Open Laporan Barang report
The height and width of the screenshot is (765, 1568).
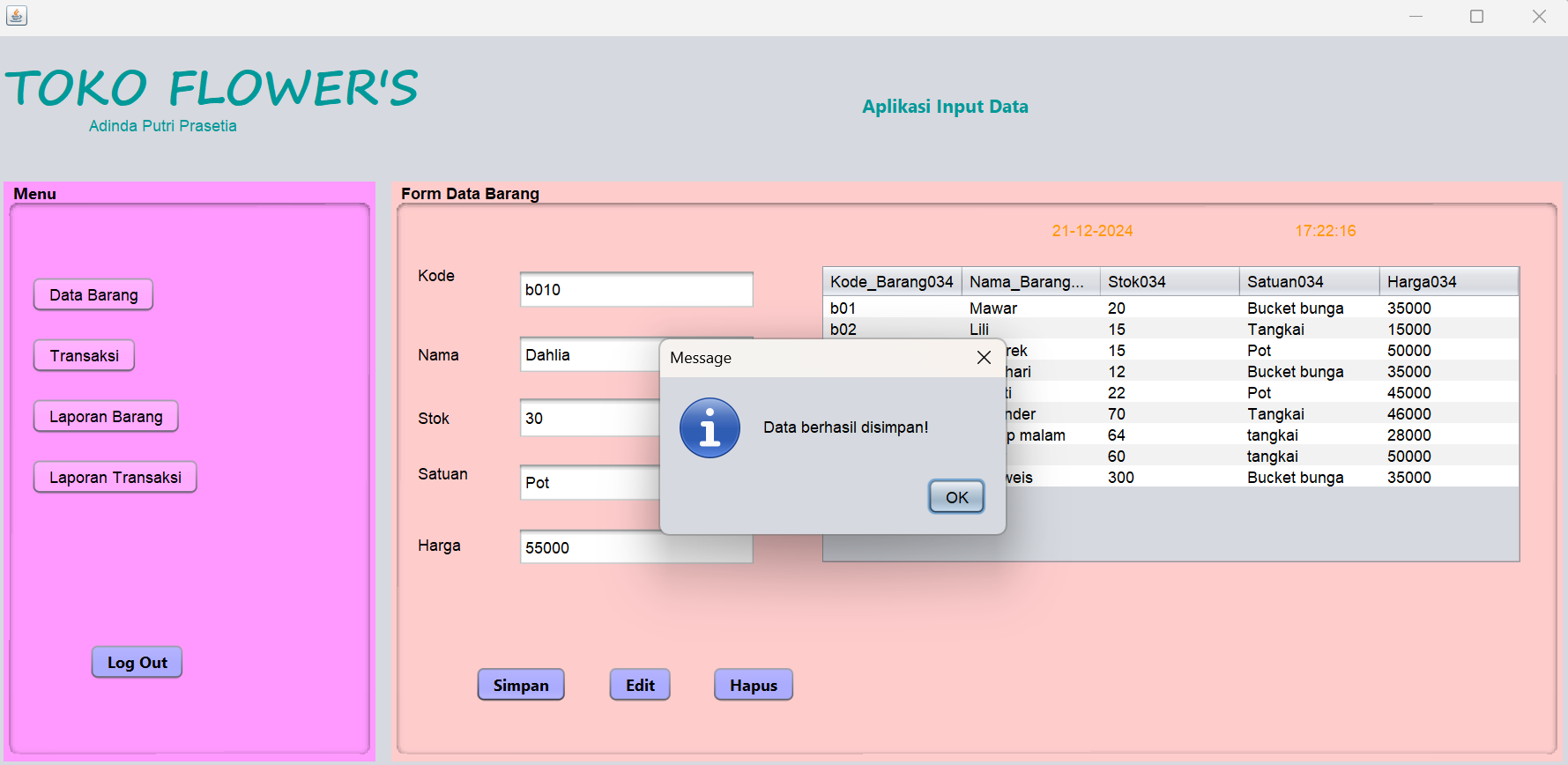[106, 417]
